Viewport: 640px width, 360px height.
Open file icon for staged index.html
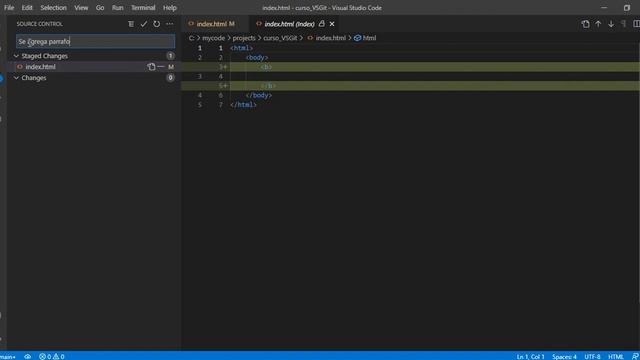pyautogui.click(x=151, y=67)
